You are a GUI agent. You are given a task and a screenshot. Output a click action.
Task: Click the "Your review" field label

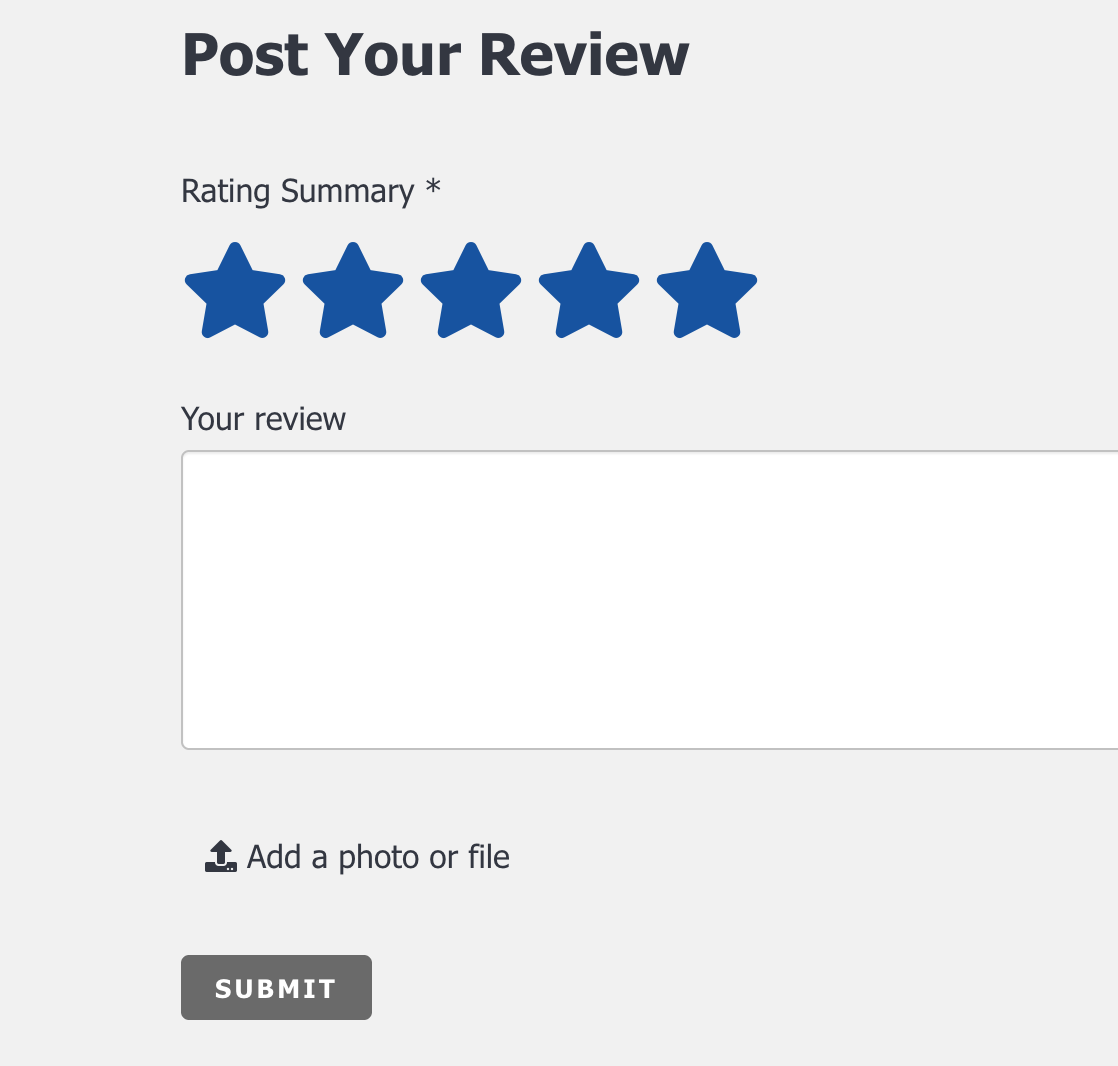[x=263, y=419]
